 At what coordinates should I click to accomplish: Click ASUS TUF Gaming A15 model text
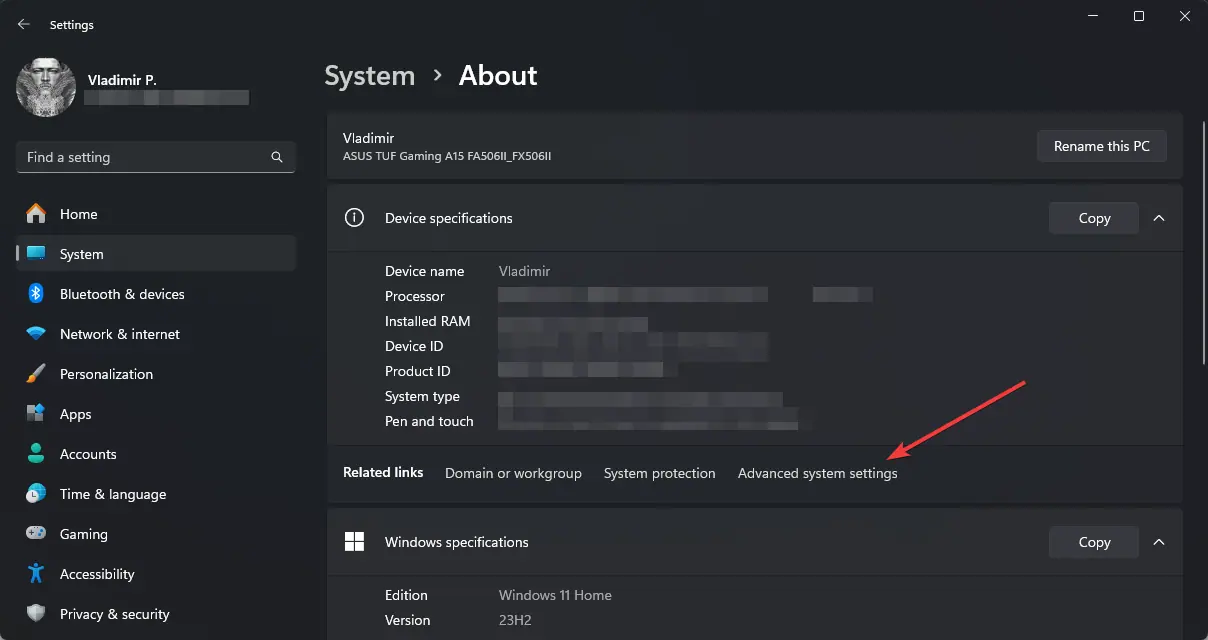click(x=447, y=156)
